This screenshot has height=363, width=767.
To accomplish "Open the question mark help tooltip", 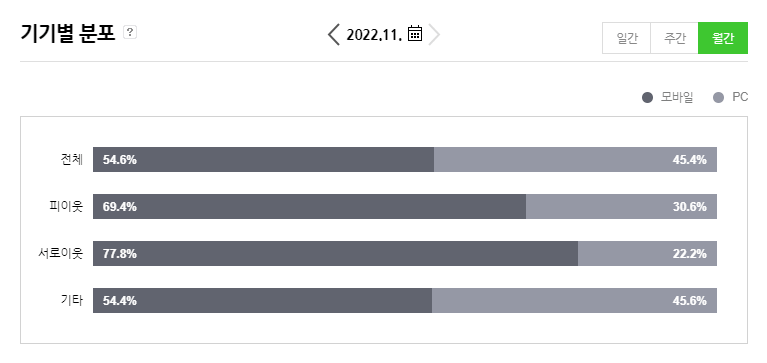I will click(130, 32).
